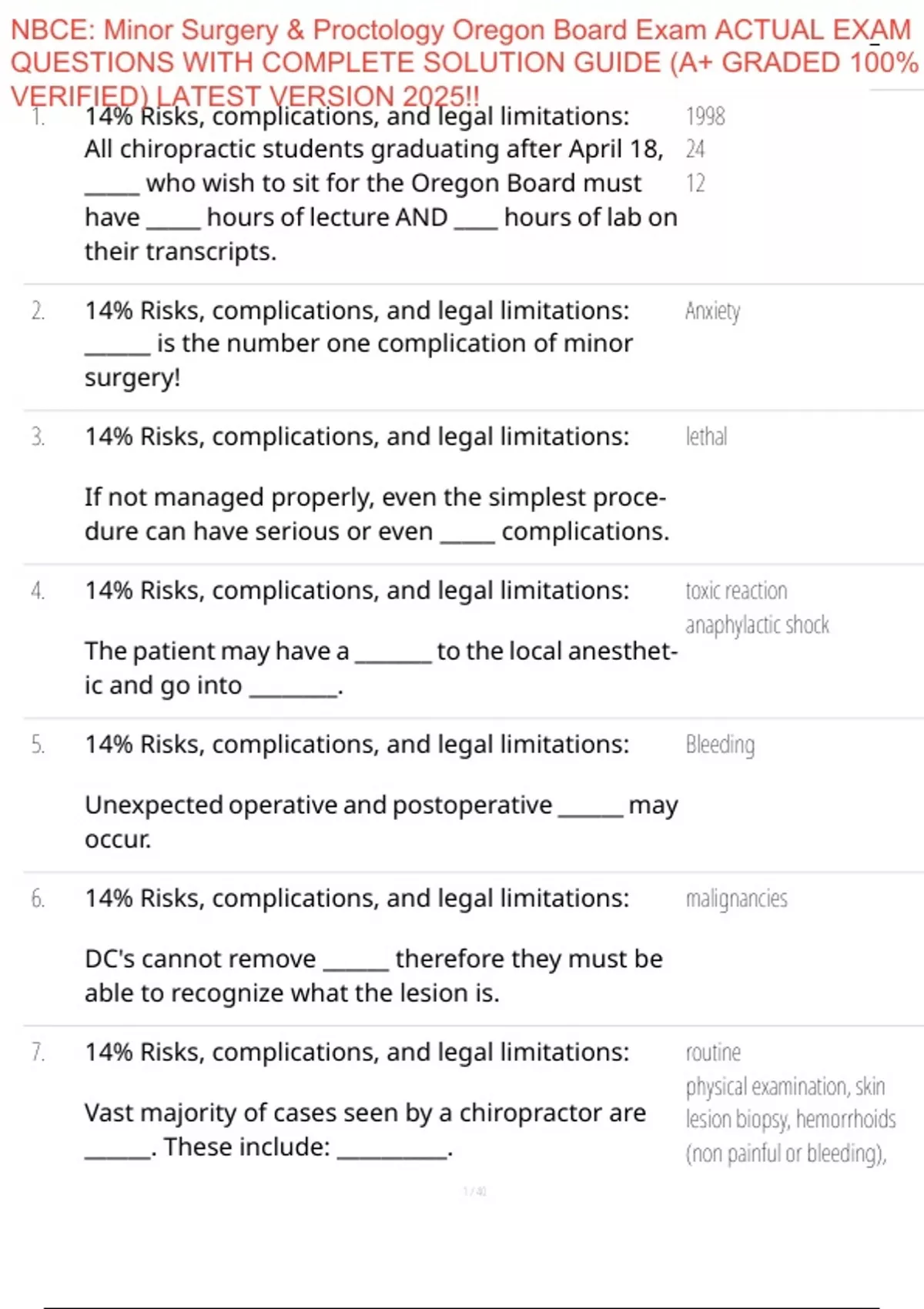Select question number 3 marker
The width and height of the screenshot is (924, 1309).
(x=38, y=437)
